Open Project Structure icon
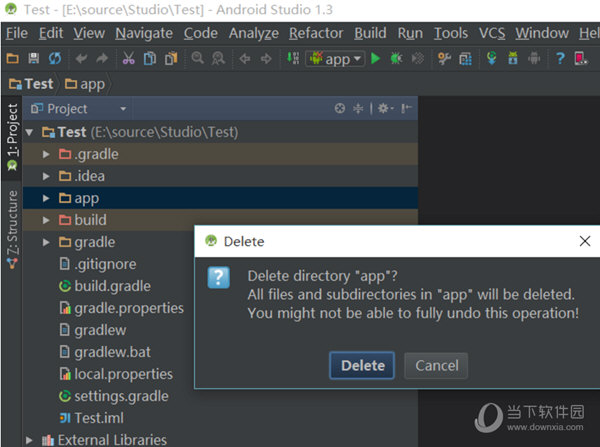The image size is (600, 447). coord(466,59)
